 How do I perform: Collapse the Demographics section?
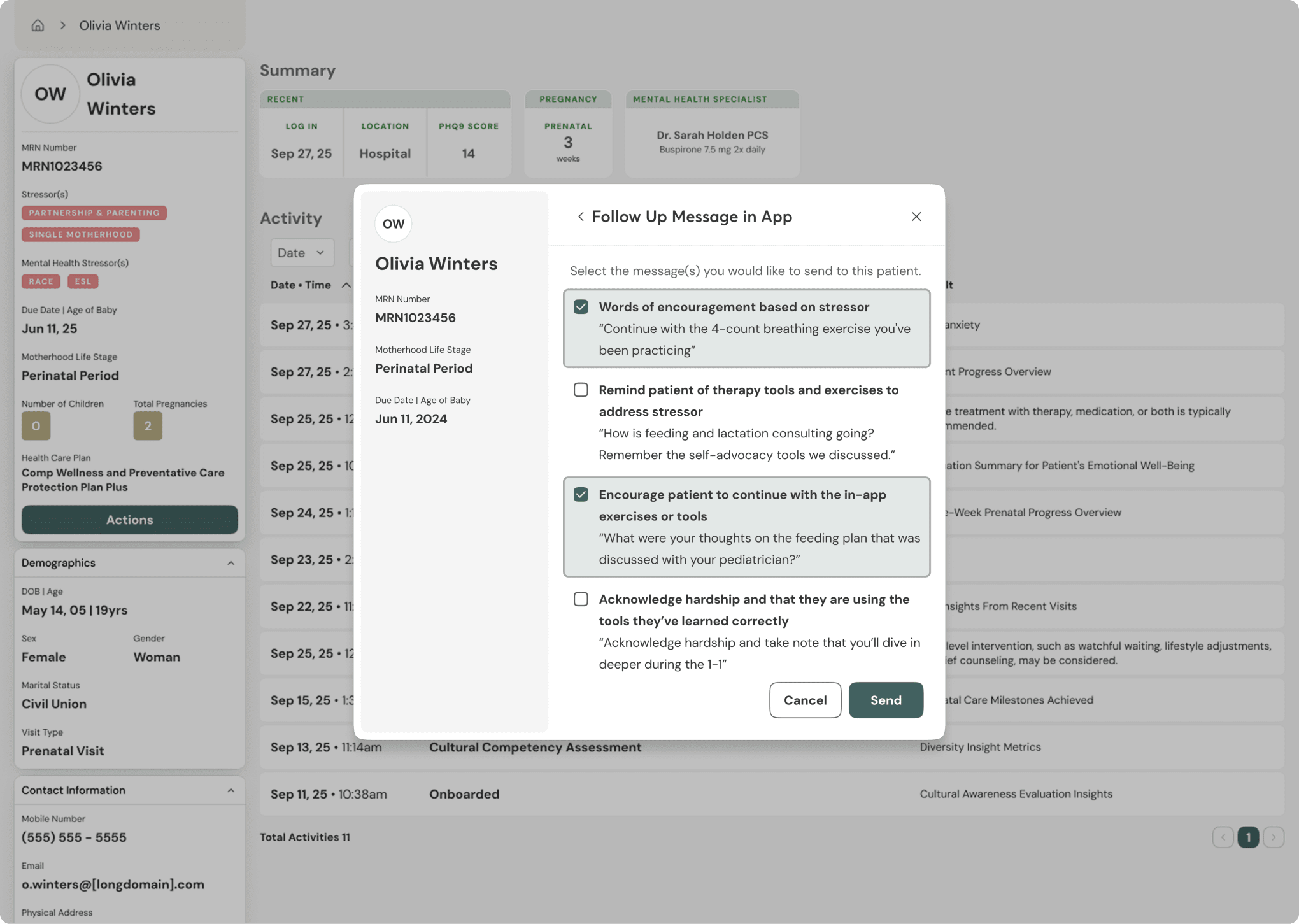[231, 563]
